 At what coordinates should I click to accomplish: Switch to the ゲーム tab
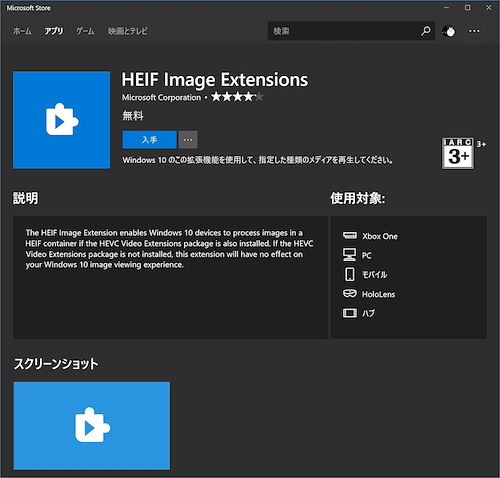[x=85, y=31]
